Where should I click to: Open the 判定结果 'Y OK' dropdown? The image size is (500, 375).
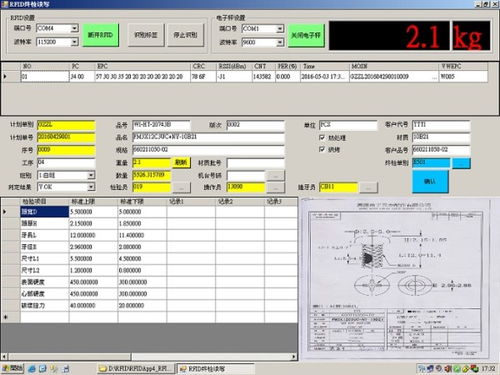pyautogui.click(x=91, y=187)
